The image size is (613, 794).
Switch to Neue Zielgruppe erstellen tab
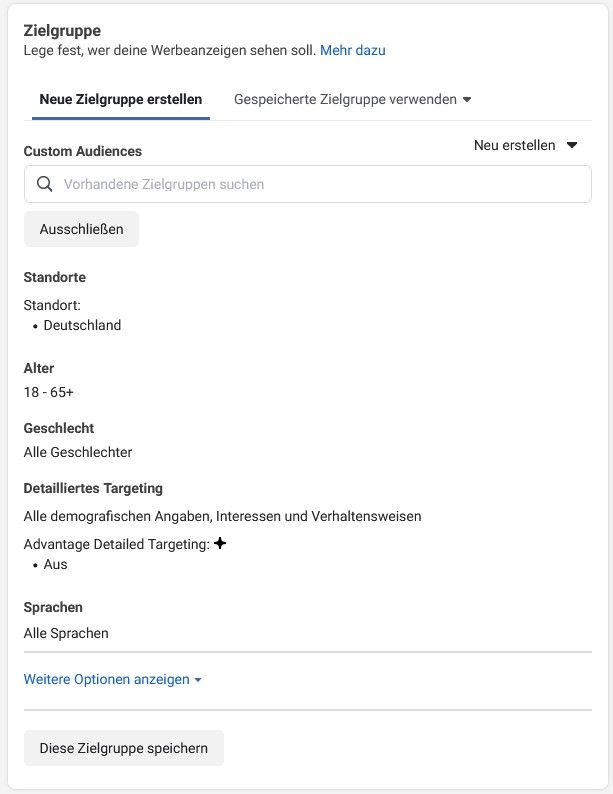coord(120,99)
